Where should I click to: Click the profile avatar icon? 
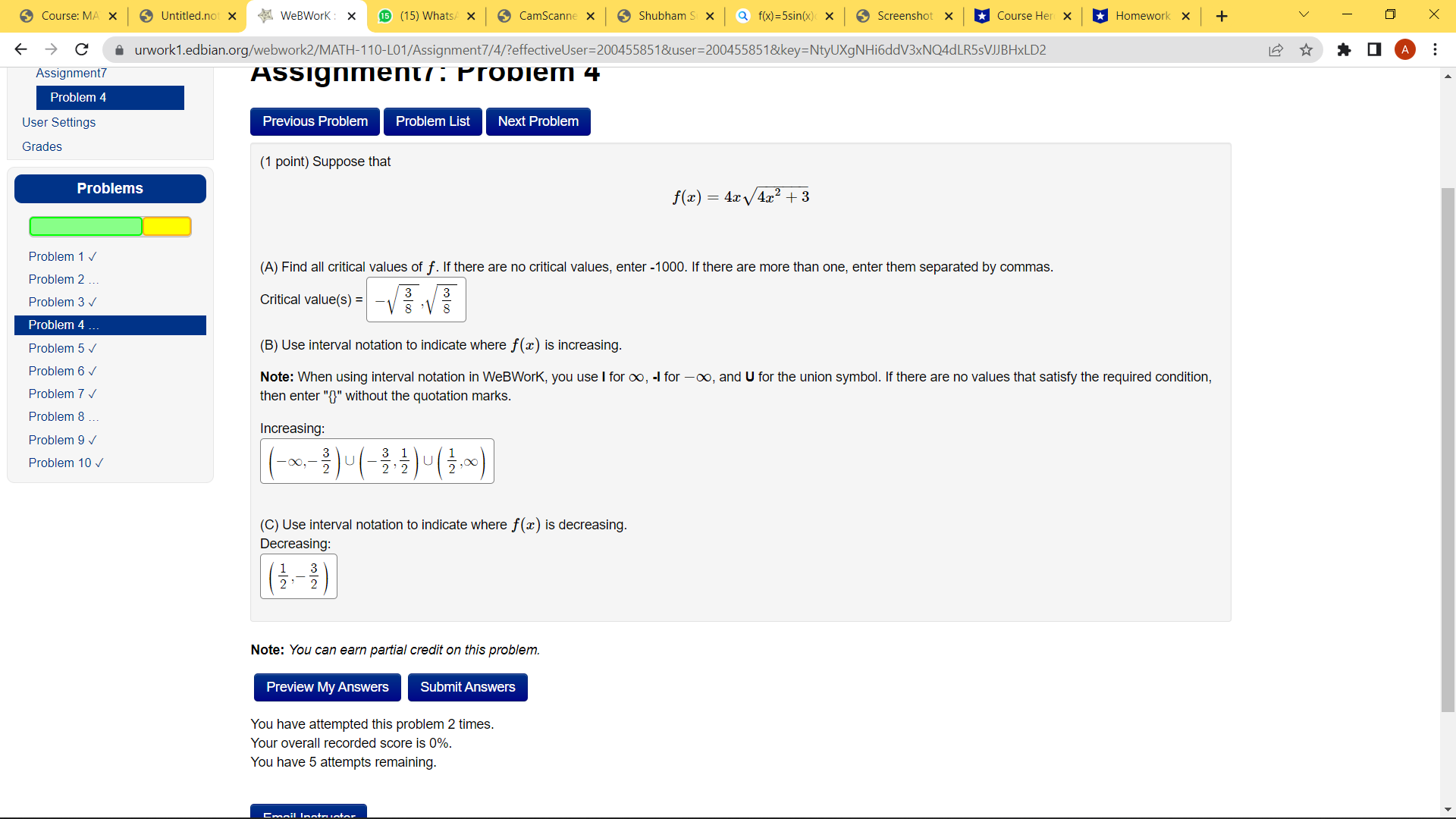tap(1404, 50)
